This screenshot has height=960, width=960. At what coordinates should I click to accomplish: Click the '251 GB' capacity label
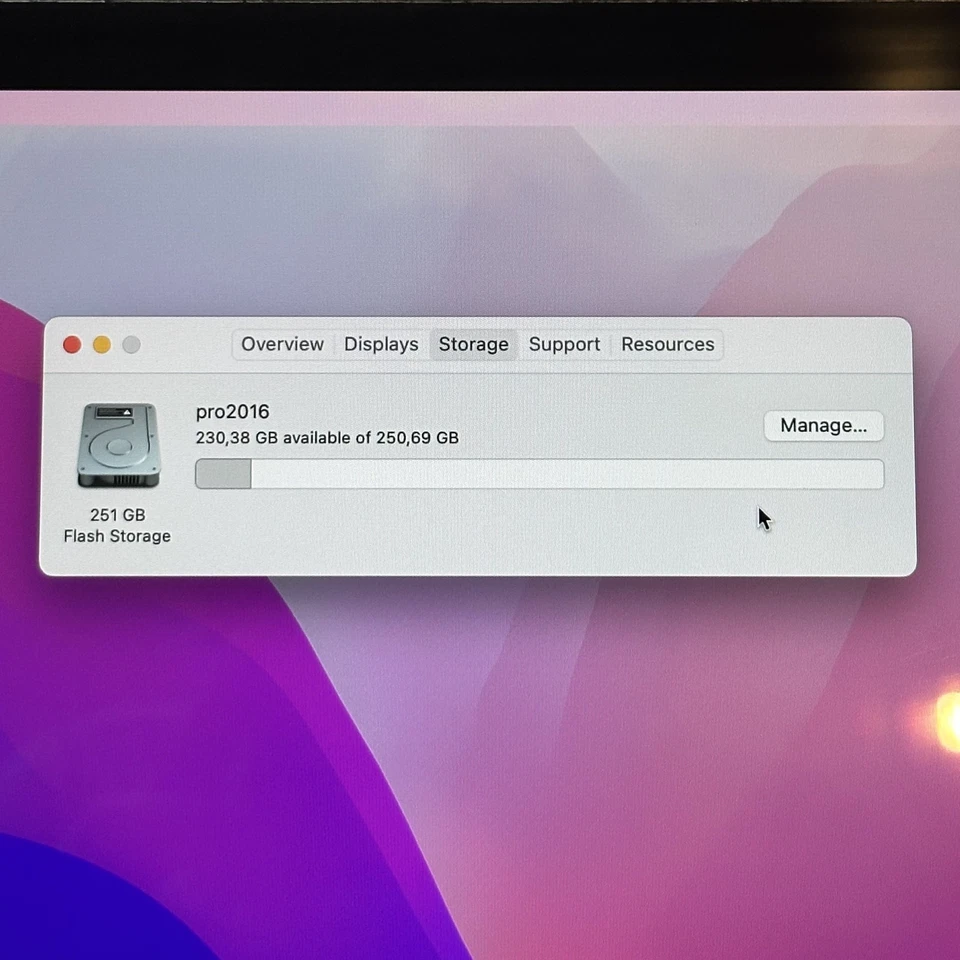118,515
